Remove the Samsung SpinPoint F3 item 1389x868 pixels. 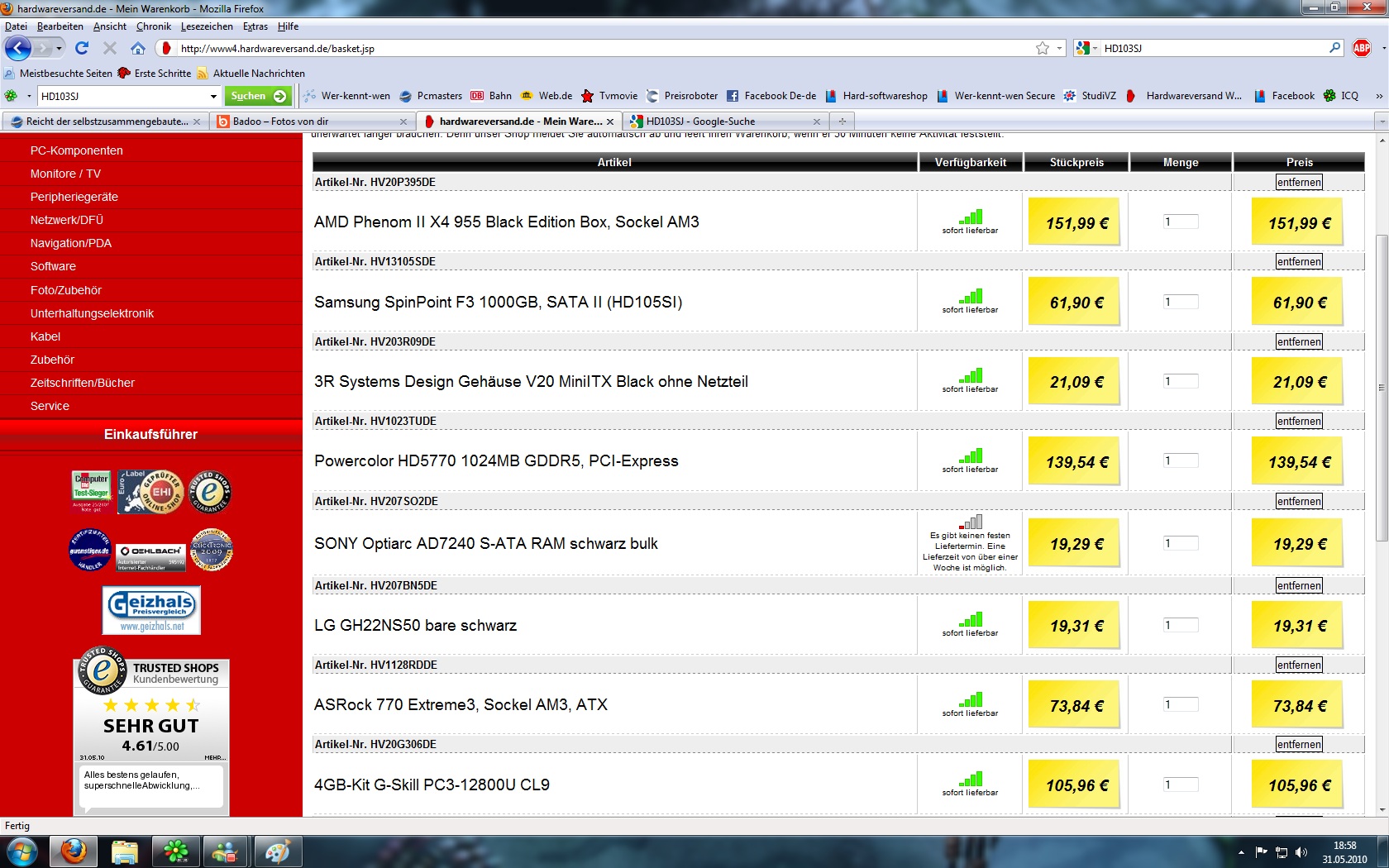pyautogui.click(x=1299, y=261)
